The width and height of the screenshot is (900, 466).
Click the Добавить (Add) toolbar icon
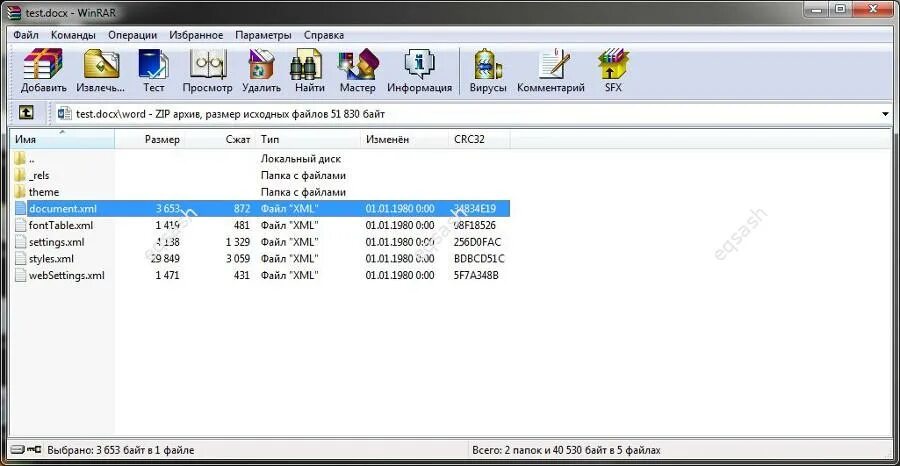tap(43, 64)
